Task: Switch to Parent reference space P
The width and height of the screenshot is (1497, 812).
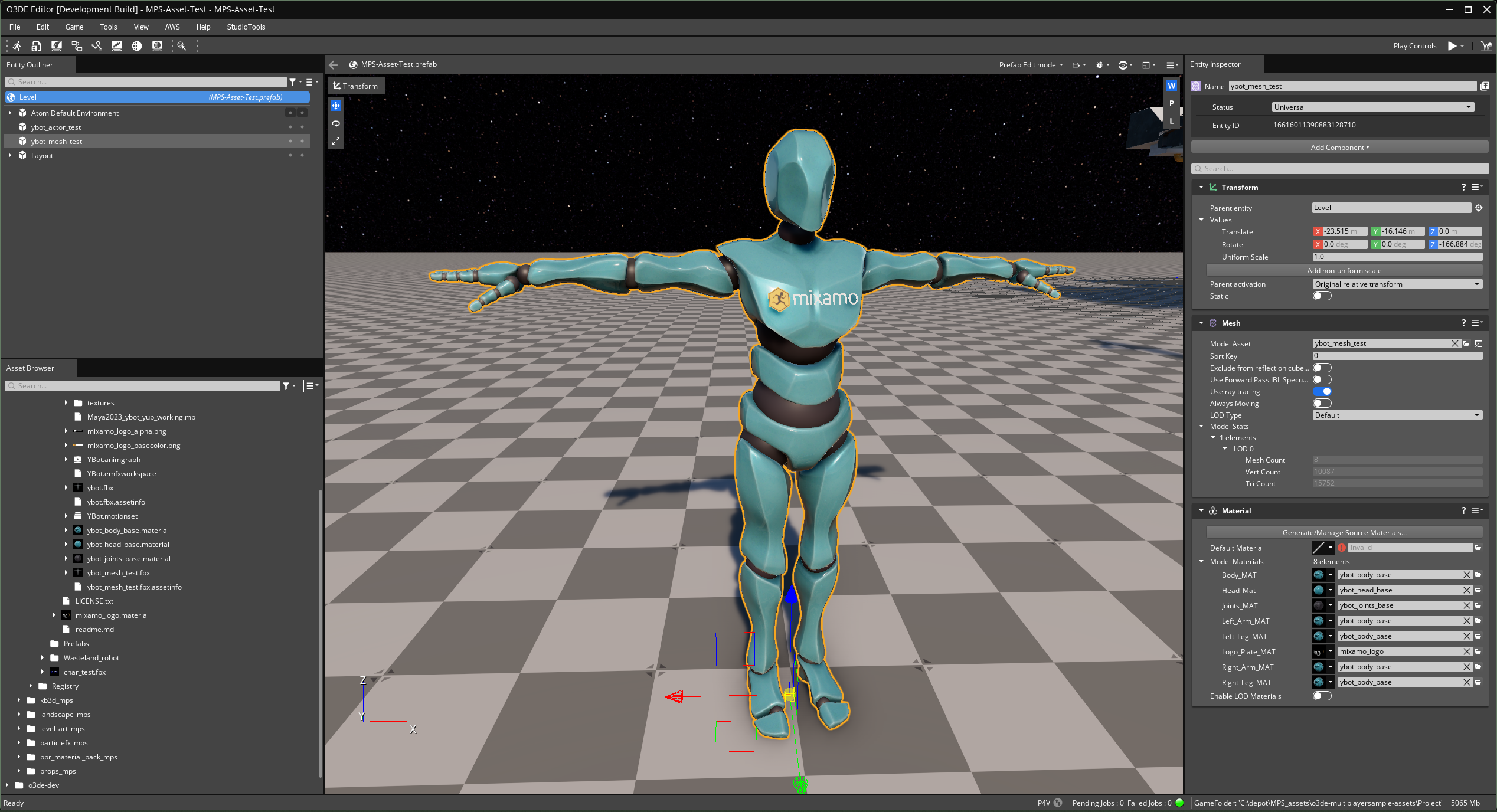Action: coord(1172,103)
